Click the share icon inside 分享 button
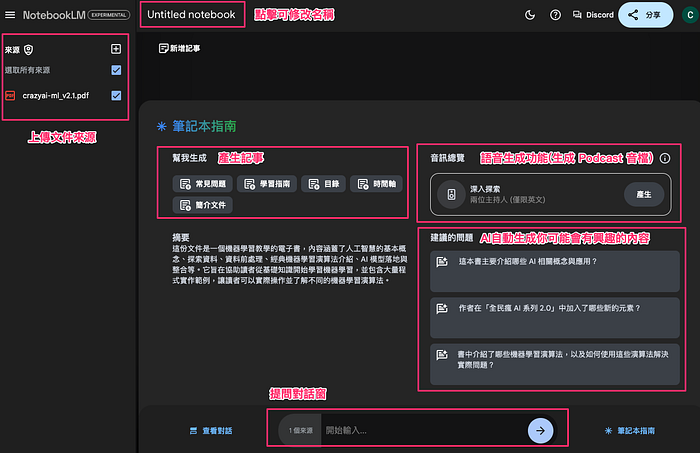Viewport: 700px width, 453px height. pos(633,15)
